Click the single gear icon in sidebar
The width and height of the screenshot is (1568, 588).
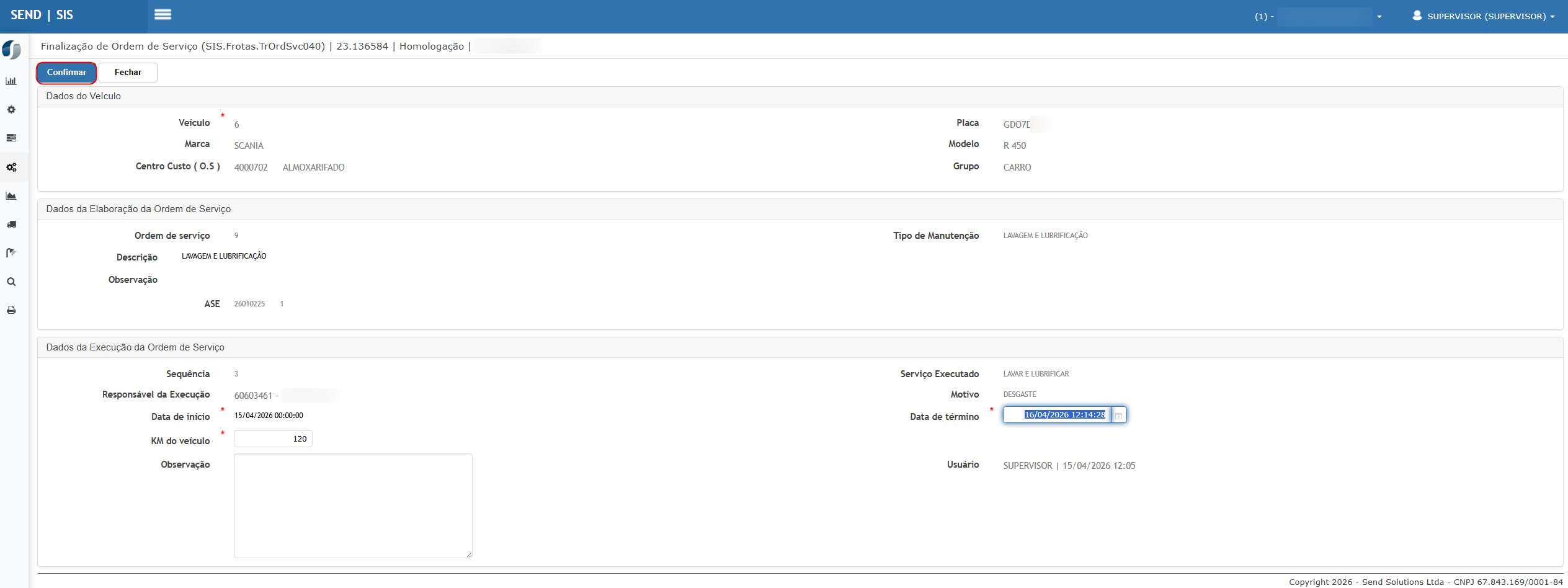tap(11, 110)
